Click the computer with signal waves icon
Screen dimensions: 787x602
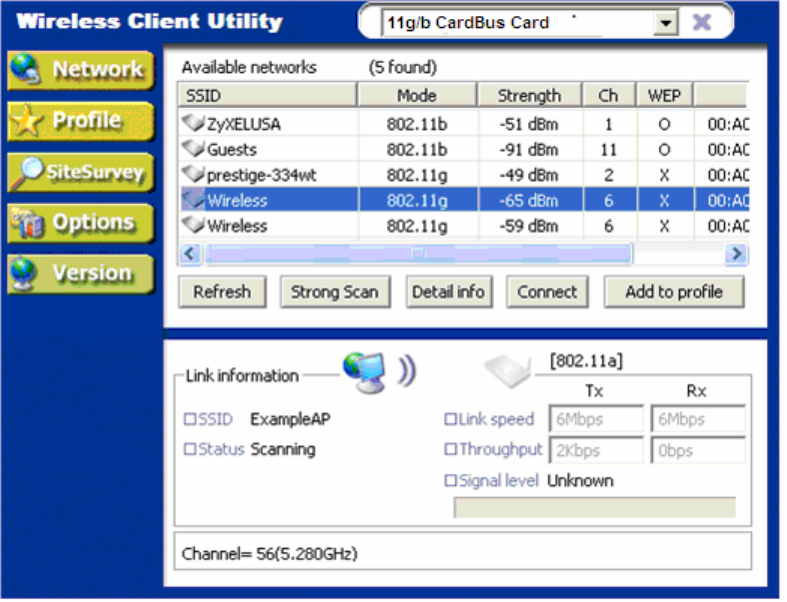coord(379,373)
